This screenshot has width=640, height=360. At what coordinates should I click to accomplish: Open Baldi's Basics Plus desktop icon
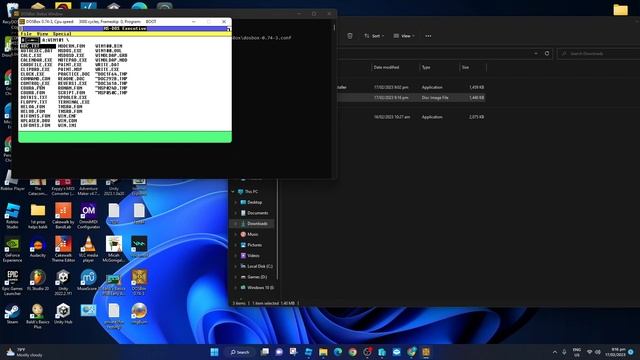pyautogui.click(x=38, y=316)
